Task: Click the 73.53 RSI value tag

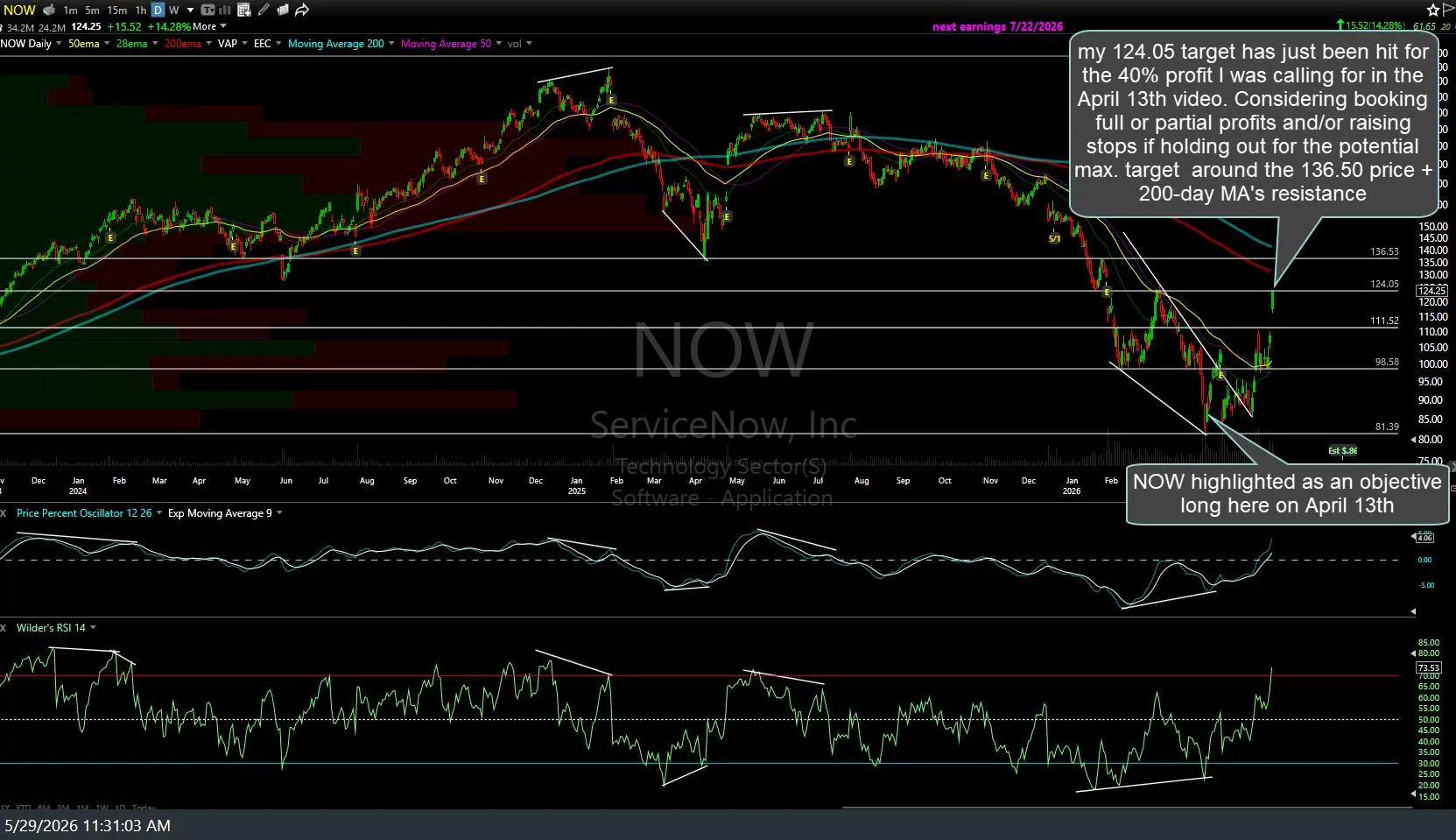Action: click(x=1429, y=667)
